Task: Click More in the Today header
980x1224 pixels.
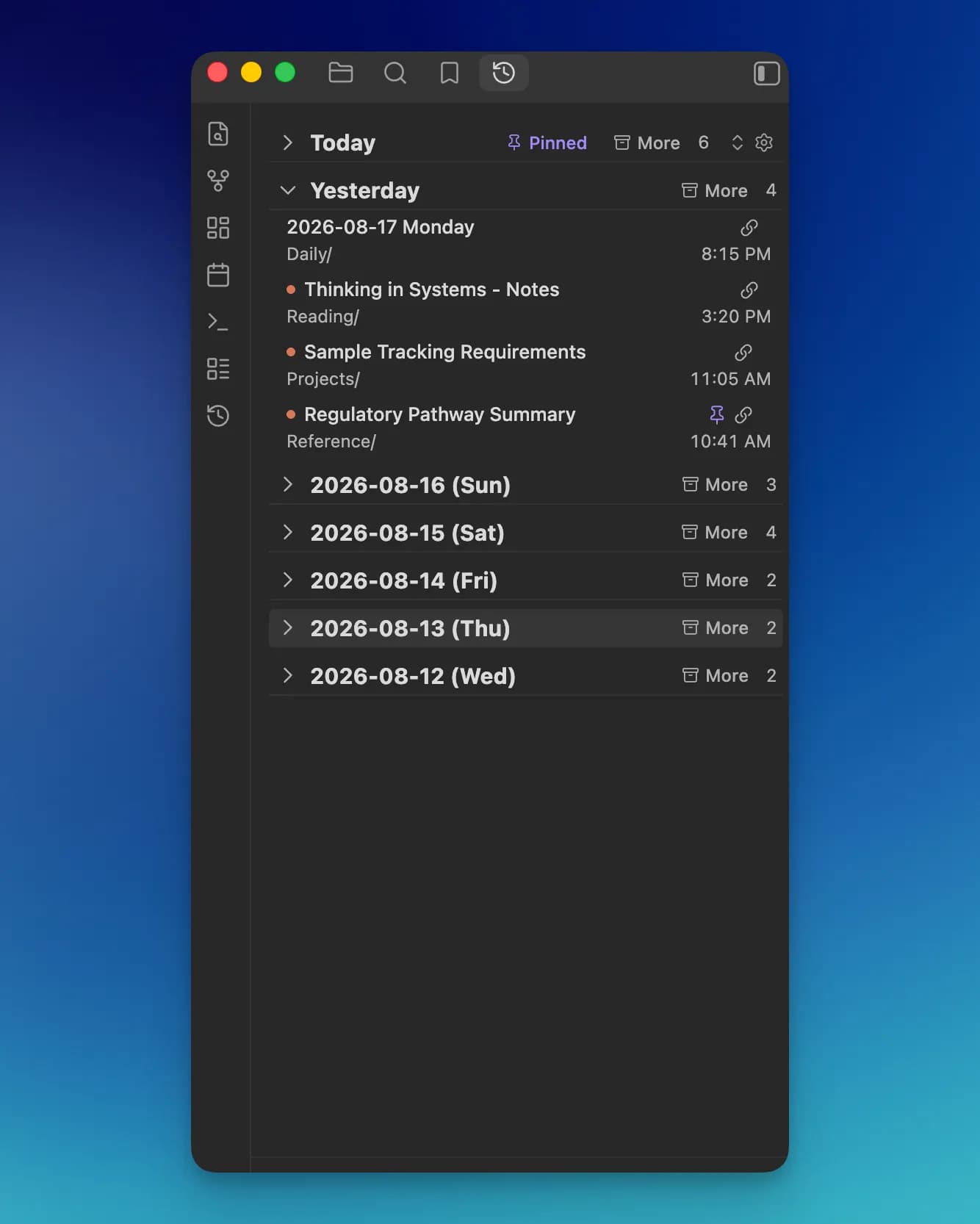Action: tap(647, 143)
